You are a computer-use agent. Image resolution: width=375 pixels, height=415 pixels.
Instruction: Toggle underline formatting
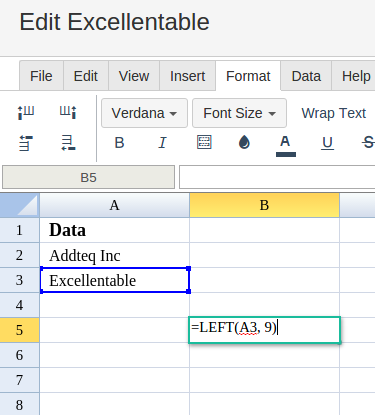(x=327, y=143)
